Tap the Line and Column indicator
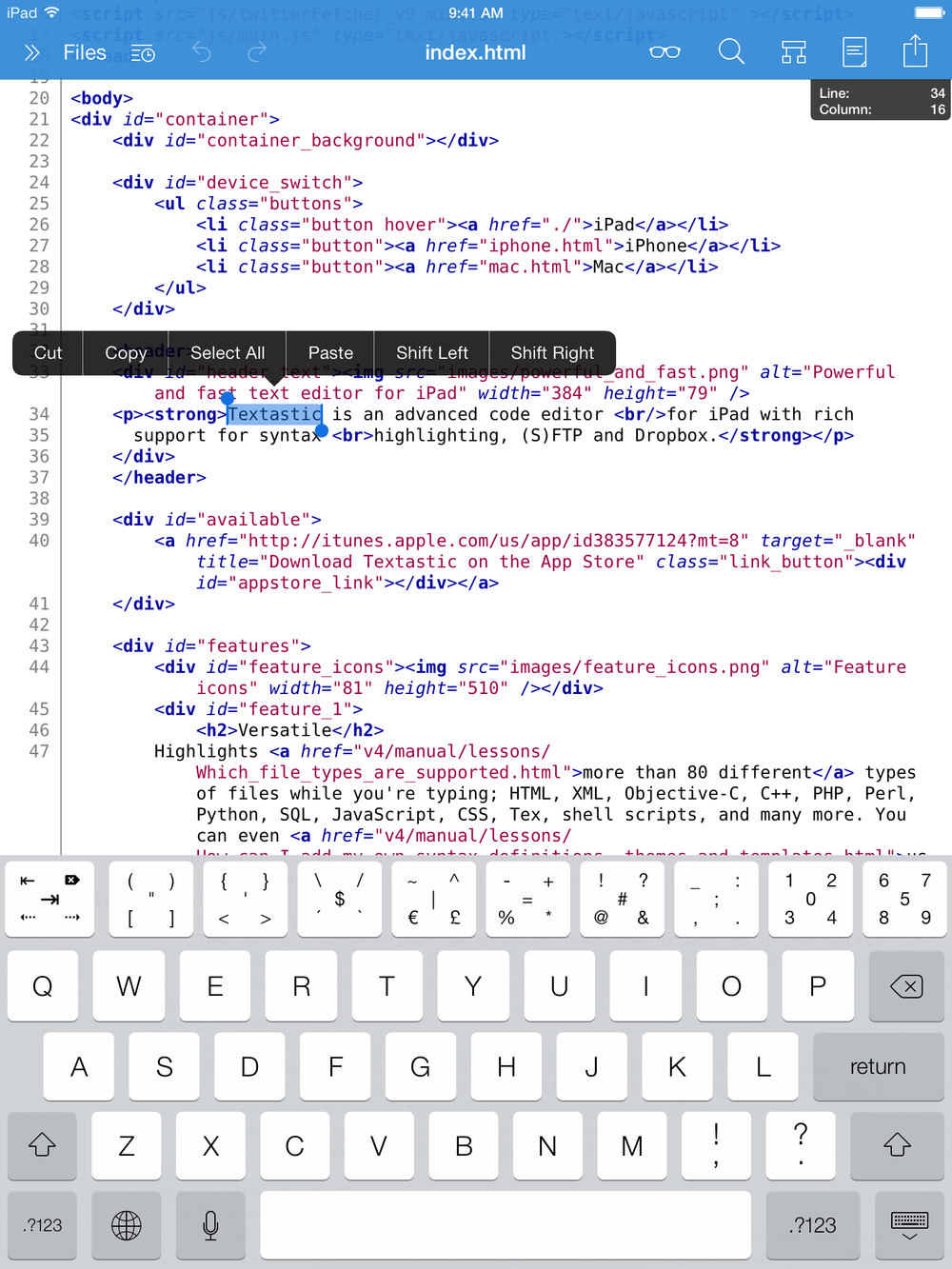The height and width of the screenshot is (1269, 952). pos(881,101)
